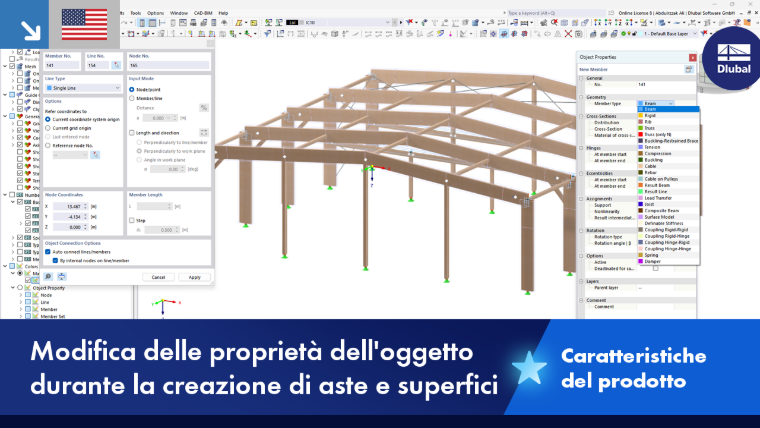Click the red X delete icon in second toolbar
The width and height of the screenshot is (760, 428).
(x=568, y=34)
